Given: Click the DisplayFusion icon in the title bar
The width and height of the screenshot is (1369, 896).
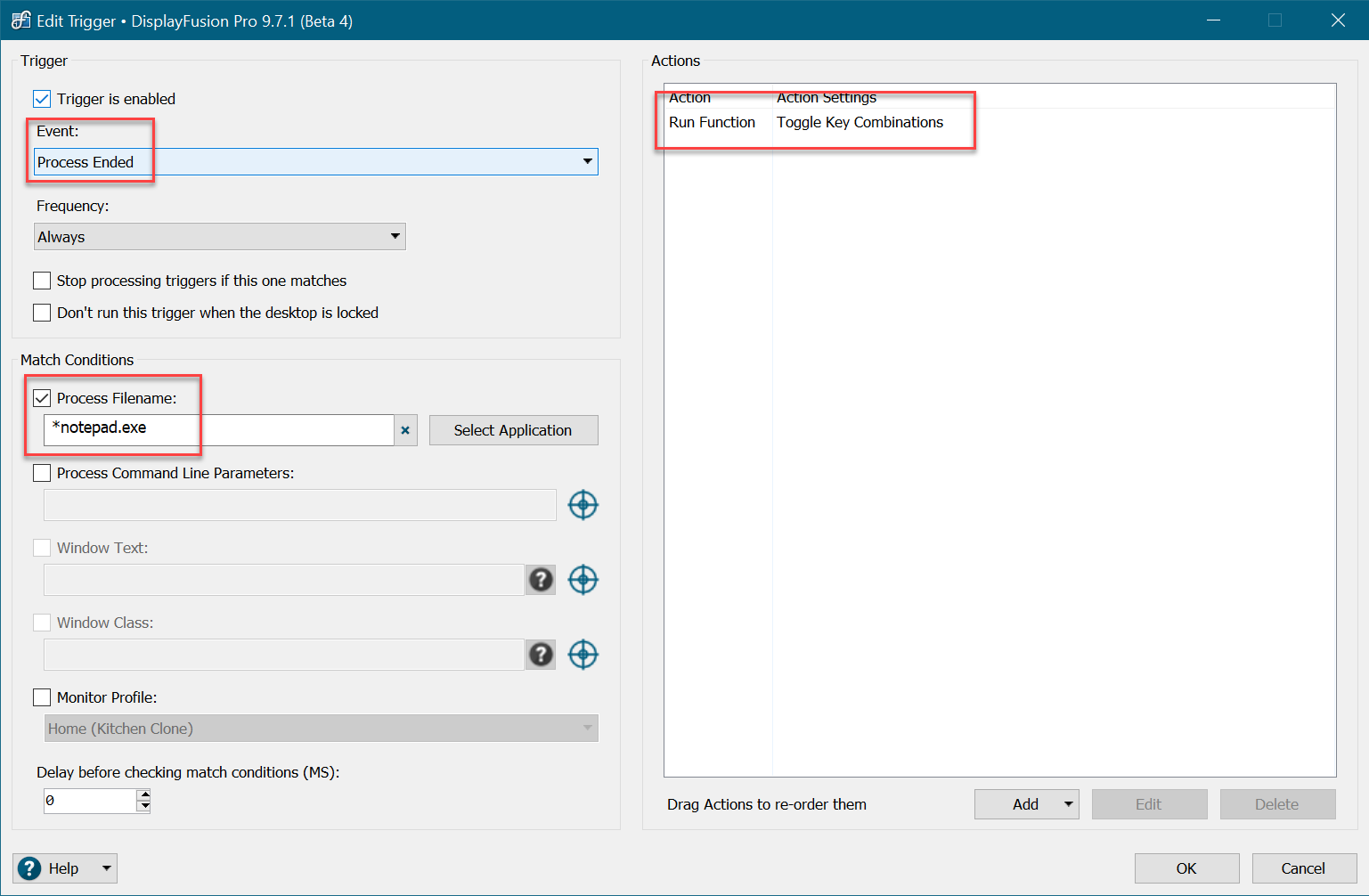Looking at the screenshot, I should coord(20,20).
